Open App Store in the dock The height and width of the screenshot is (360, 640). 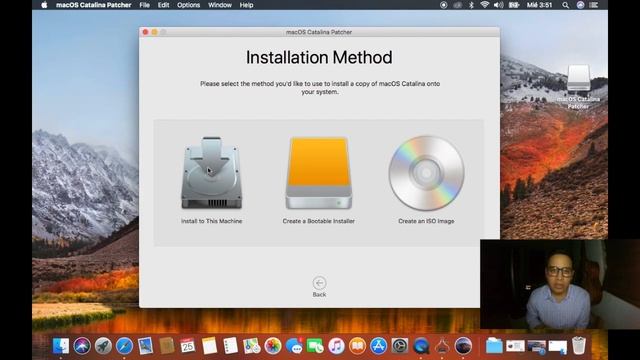click(379, 346)
